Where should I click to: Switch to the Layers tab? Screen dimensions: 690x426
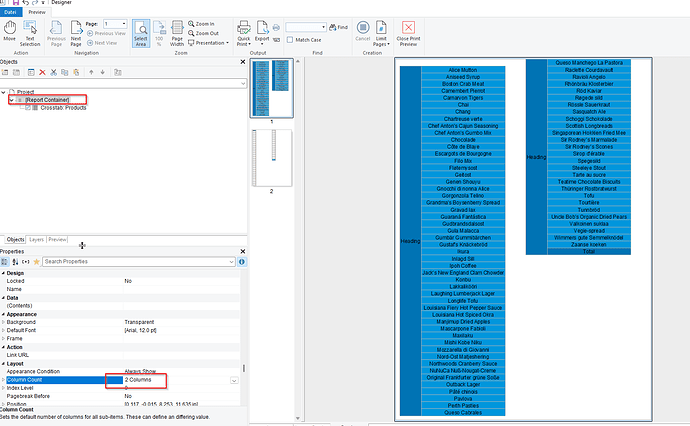pyautogui.click(x=37, y=240)
